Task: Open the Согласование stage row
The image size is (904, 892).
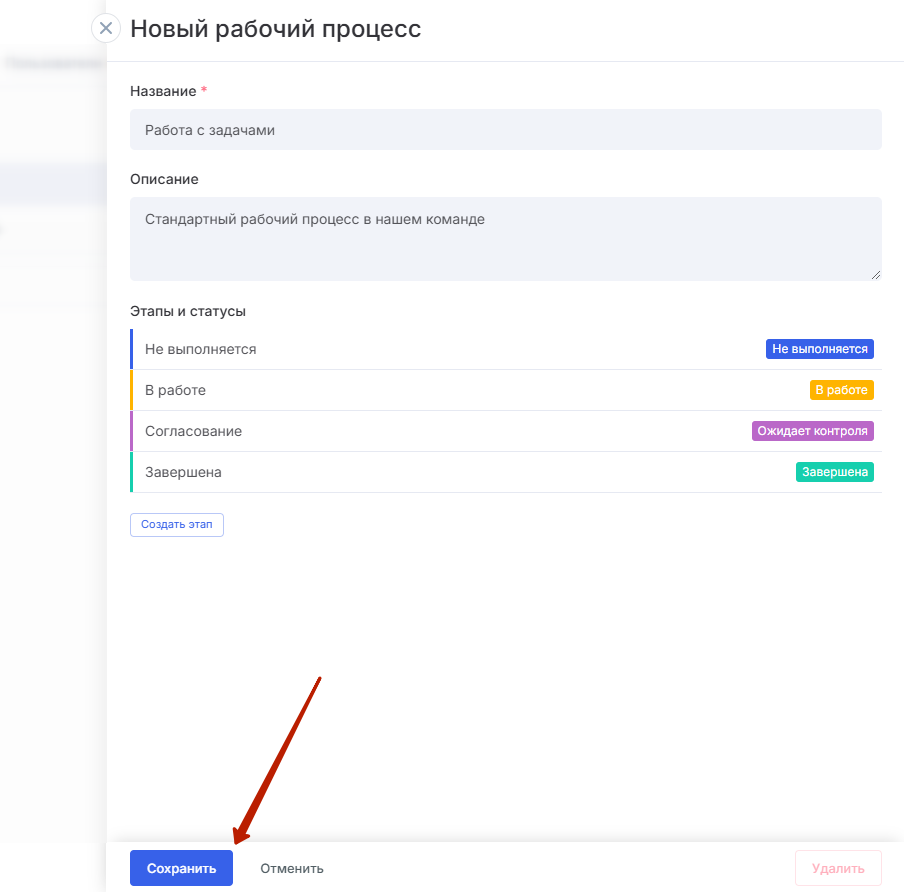Action: coord(506,431)
